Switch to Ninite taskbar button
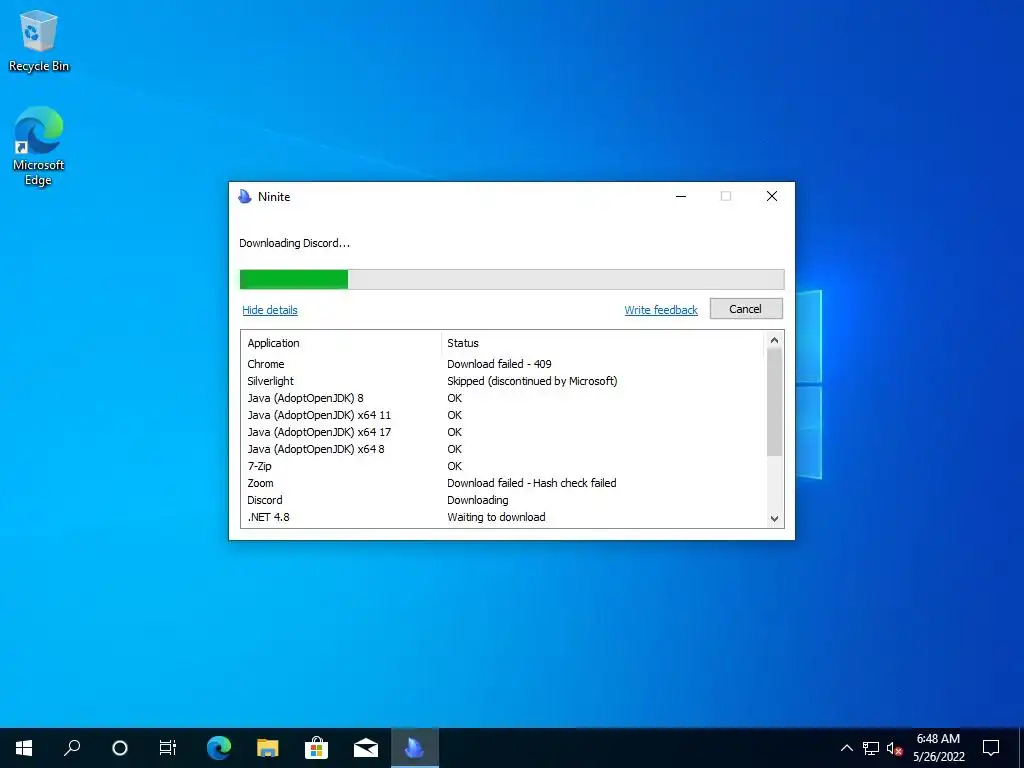Image resolution: width=1024 pixels, height=768 pixels. coord(415,748)
